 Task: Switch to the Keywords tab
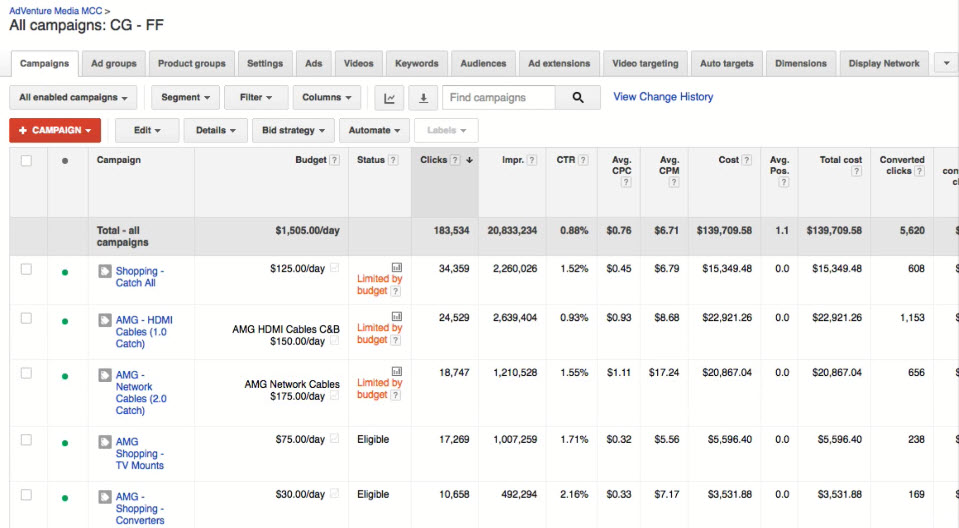tap(416, 64)
